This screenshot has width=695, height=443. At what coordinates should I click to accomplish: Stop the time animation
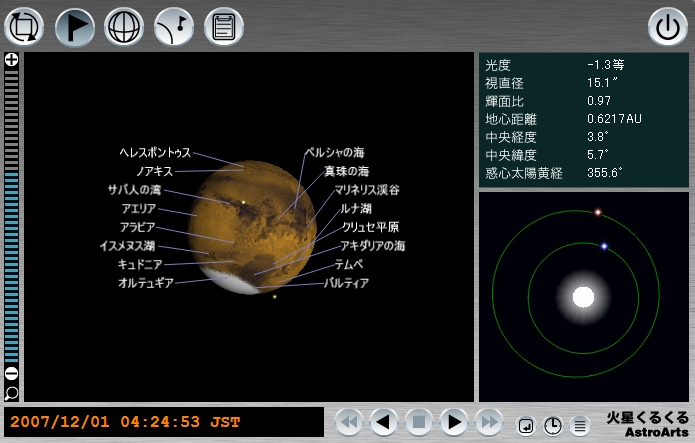[x=418, y=422]
